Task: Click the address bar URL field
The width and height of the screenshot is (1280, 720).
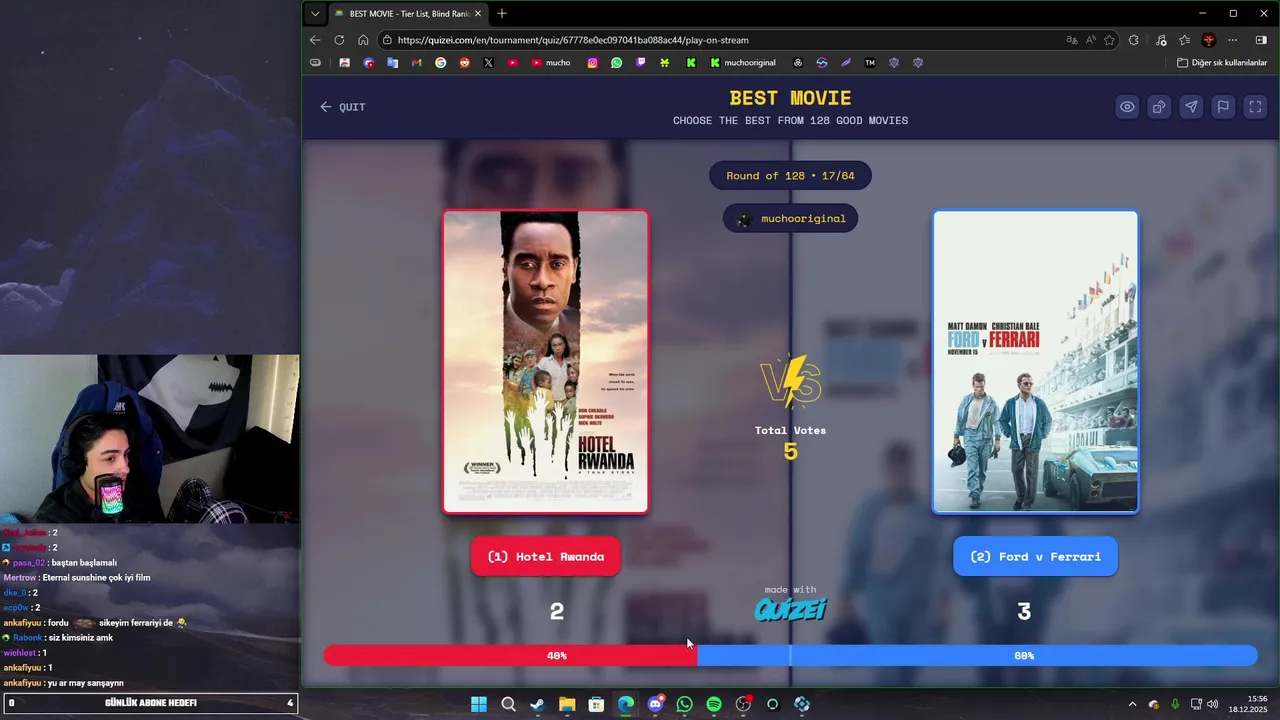Action: point(720,40)
